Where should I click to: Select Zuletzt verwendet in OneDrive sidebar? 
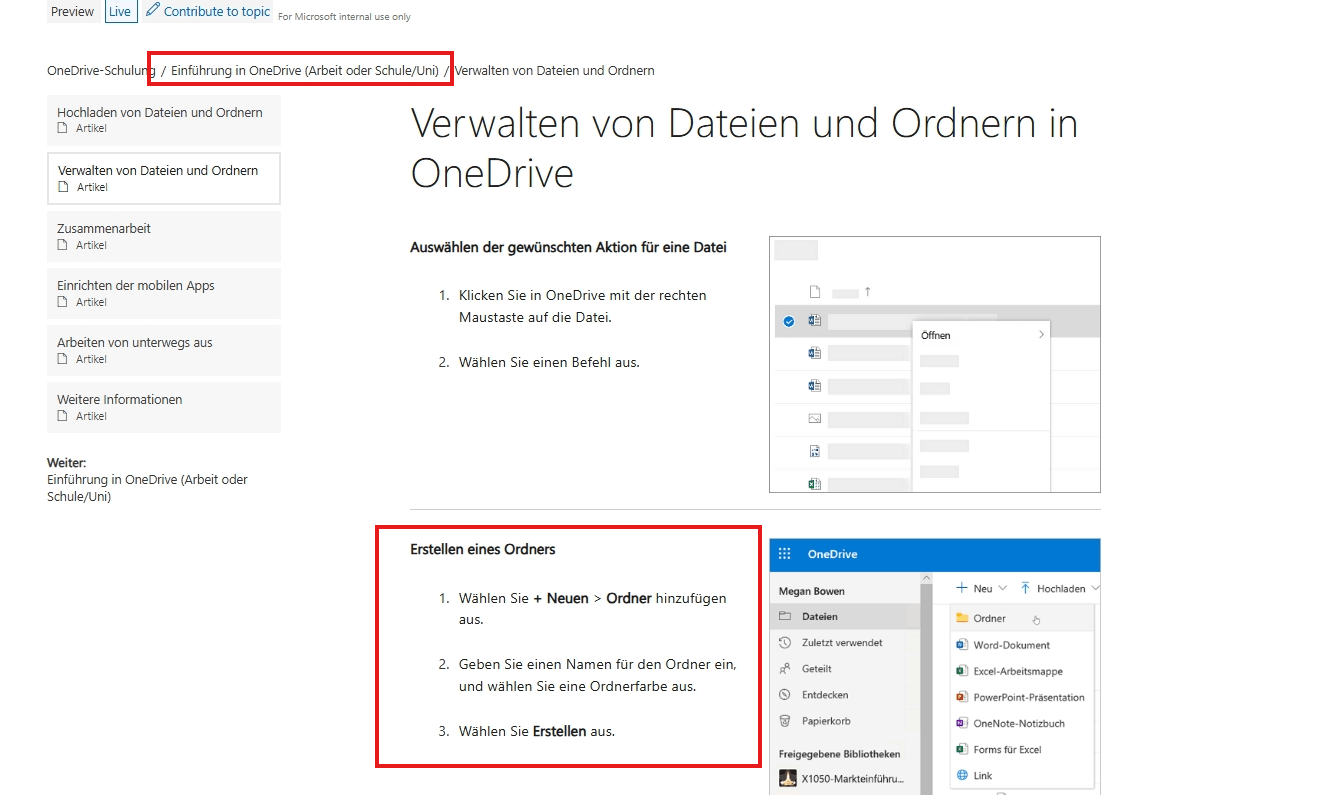tap(843, 643)
